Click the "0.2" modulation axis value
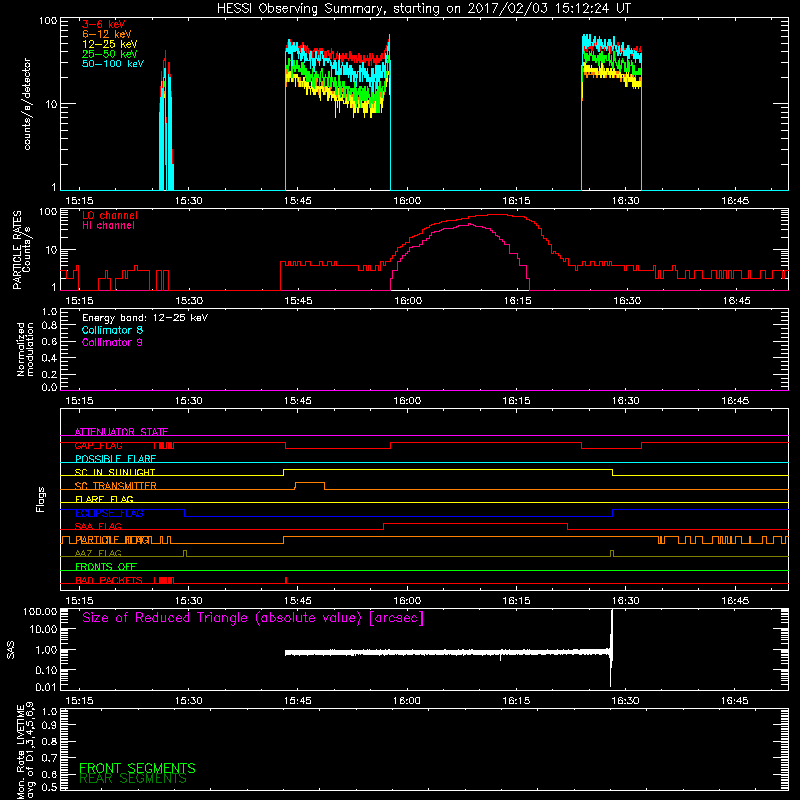This screenshot has width=800, height=800. click(49, 374)
